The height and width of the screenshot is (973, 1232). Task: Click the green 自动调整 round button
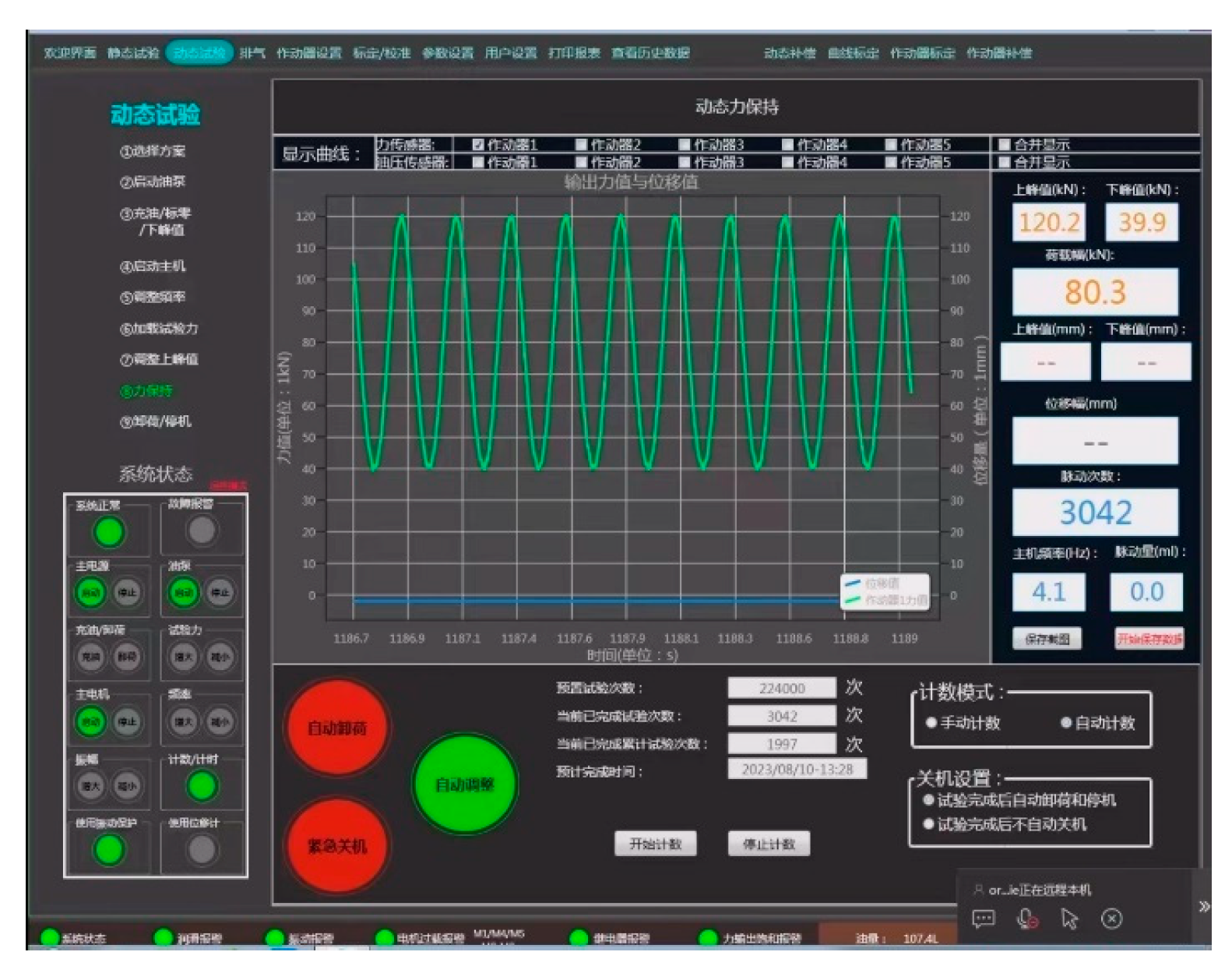tap(464, 784)
